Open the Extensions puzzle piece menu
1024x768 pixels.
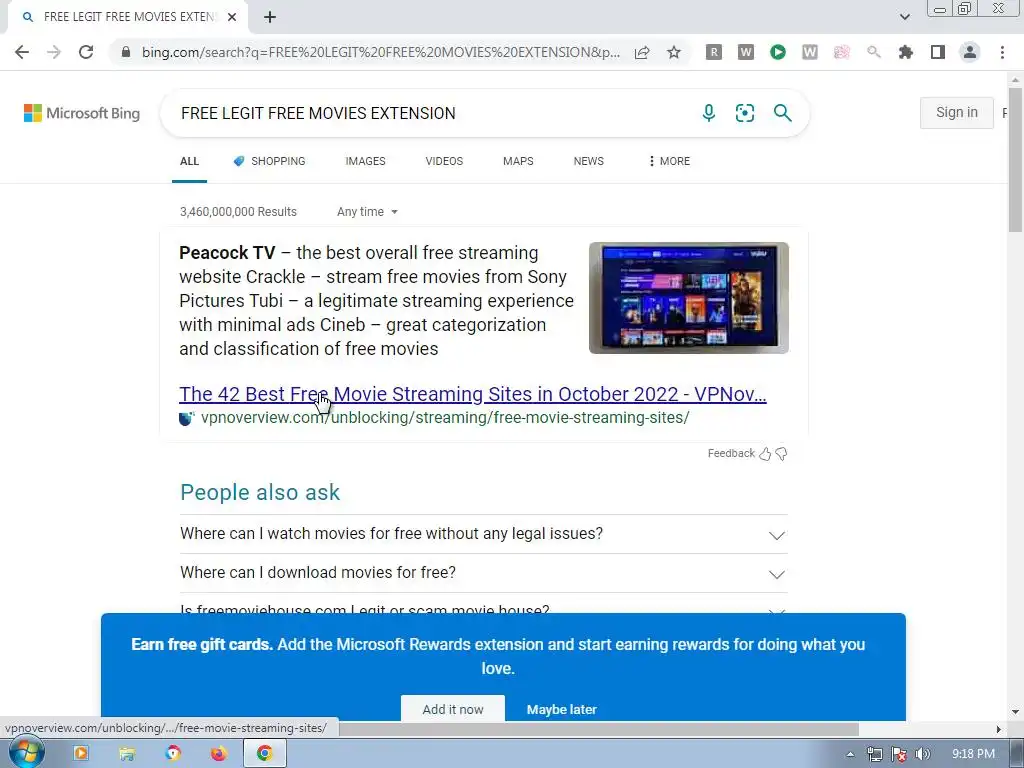[x=906, y=52]
